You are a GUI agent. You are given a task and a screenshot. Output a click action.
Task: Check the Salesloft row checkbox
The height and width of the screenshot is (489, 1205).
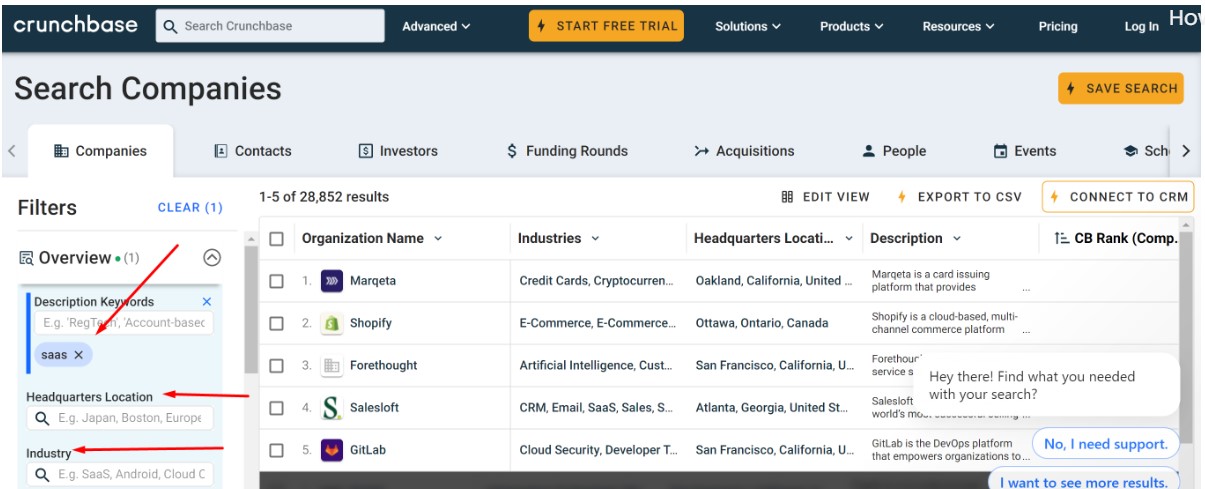click(x=277, y=408)
